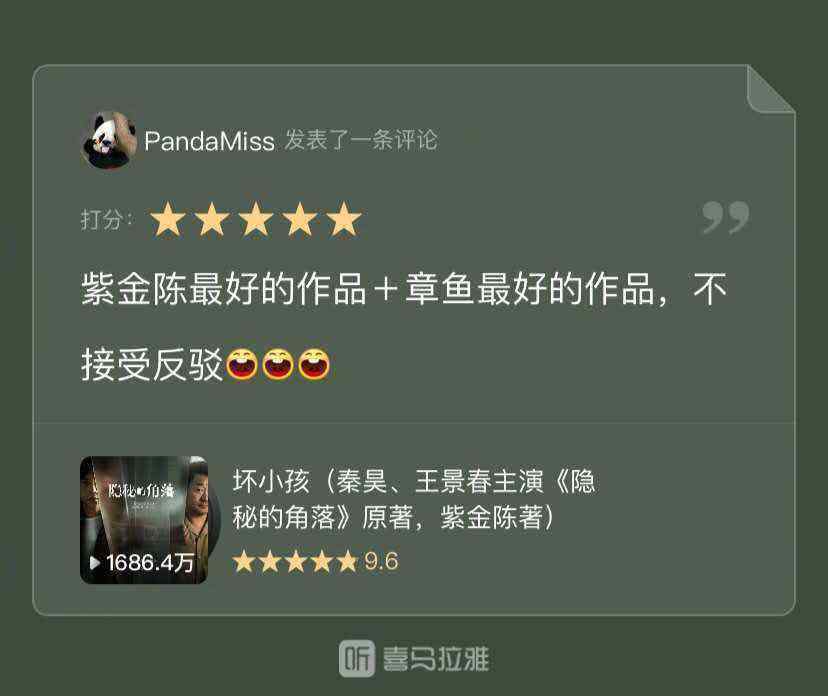Tap the 1686.4万 play count triangle
Viewport: 828px width, 696px height.
click(x=95, y=562)
